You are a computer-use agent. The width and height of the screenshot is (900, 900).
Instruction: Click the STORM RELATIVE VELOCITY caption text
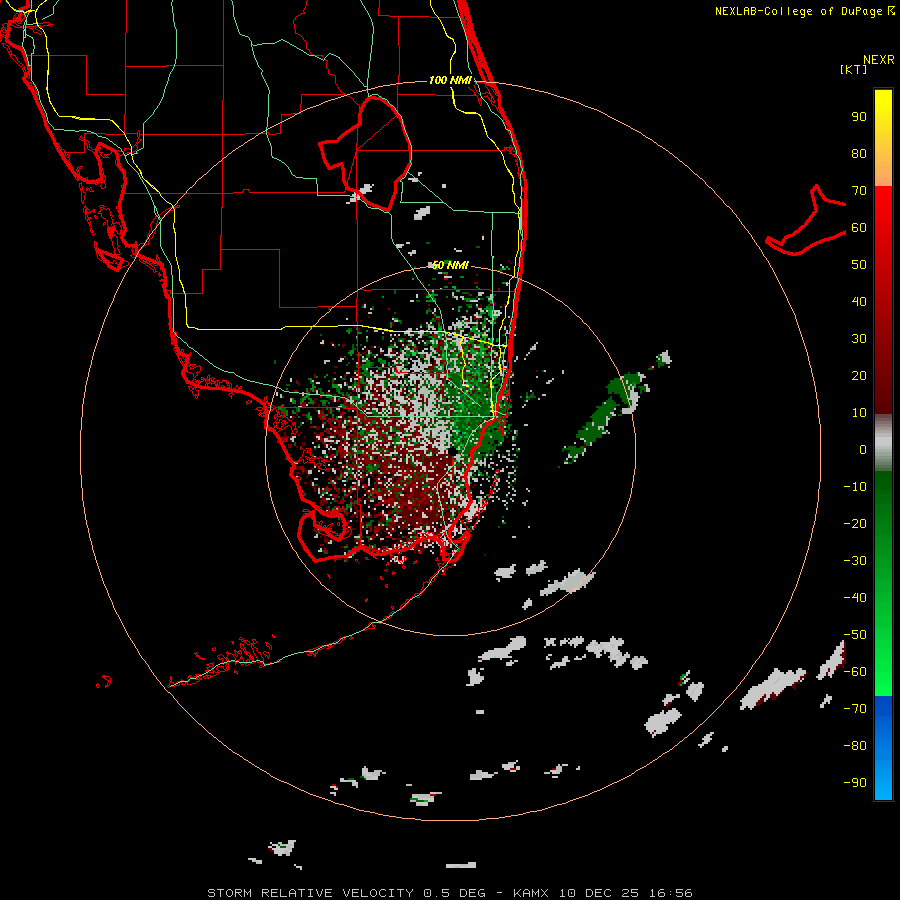pyautogui.click(x=310, y=893)
